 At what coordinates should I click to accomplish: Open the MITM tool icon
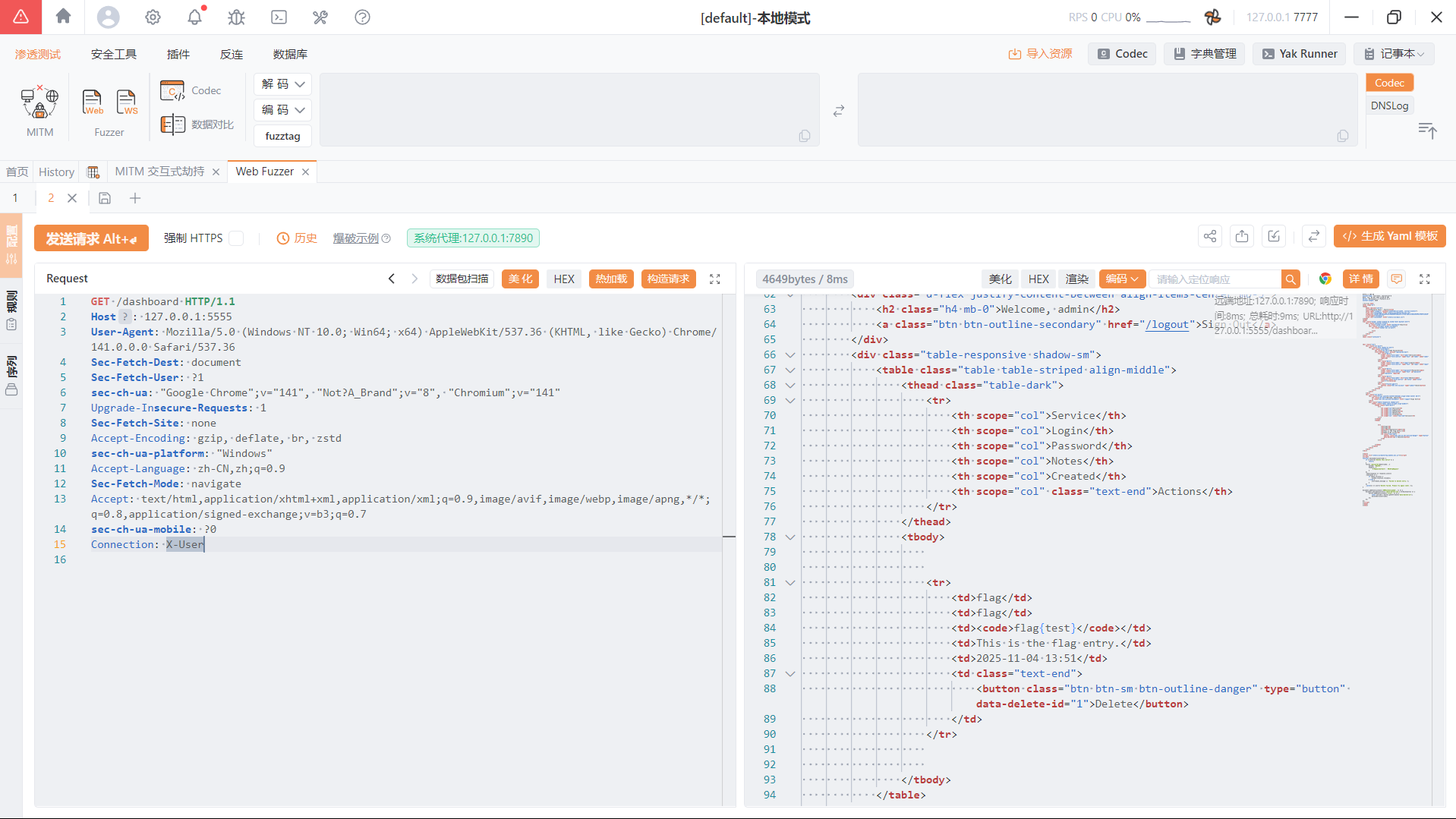click(39, 102)
